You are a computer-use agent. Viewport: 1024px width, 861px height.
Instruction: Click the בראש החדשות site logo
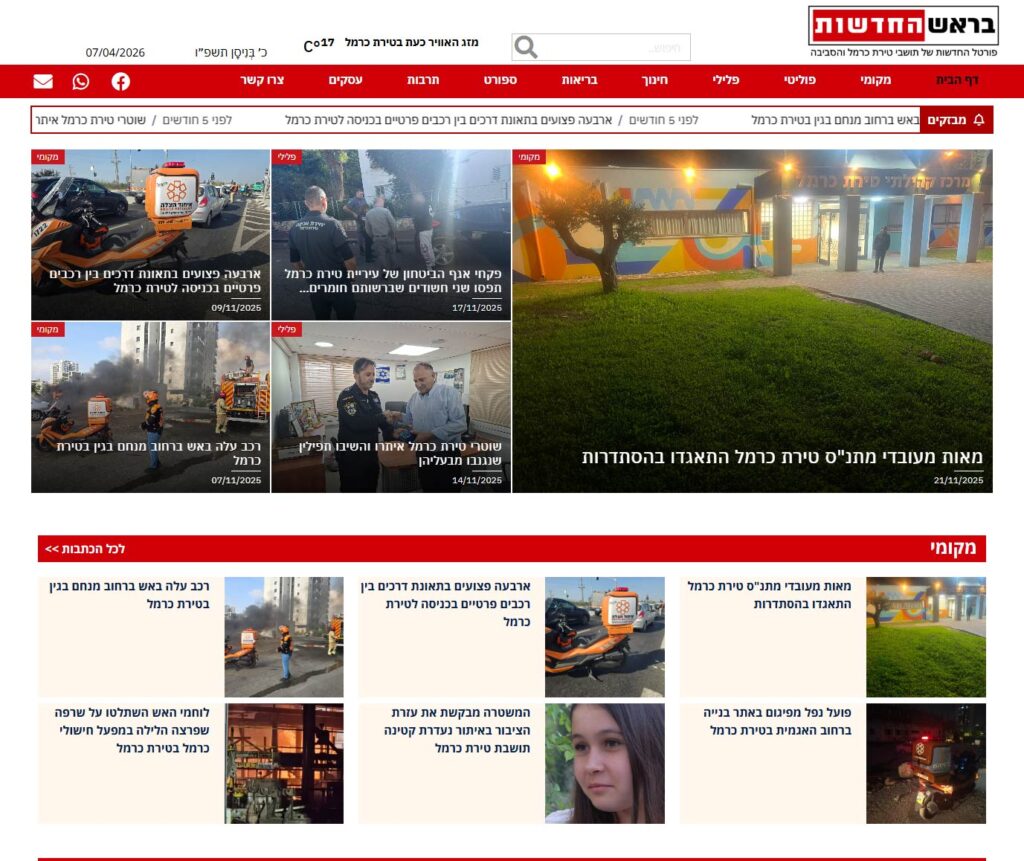point(903,25)
